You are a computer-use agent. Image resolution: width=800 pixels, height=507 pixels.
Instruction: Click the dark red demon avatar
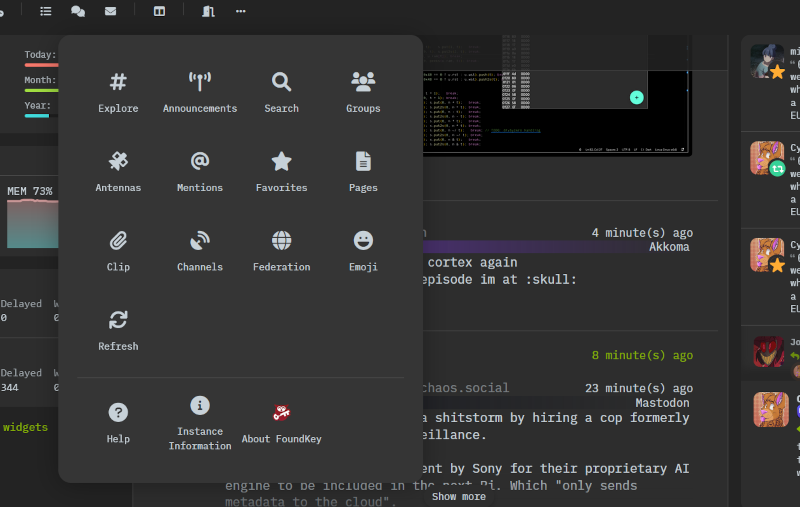pyautogui.click(x=769, y=351)
